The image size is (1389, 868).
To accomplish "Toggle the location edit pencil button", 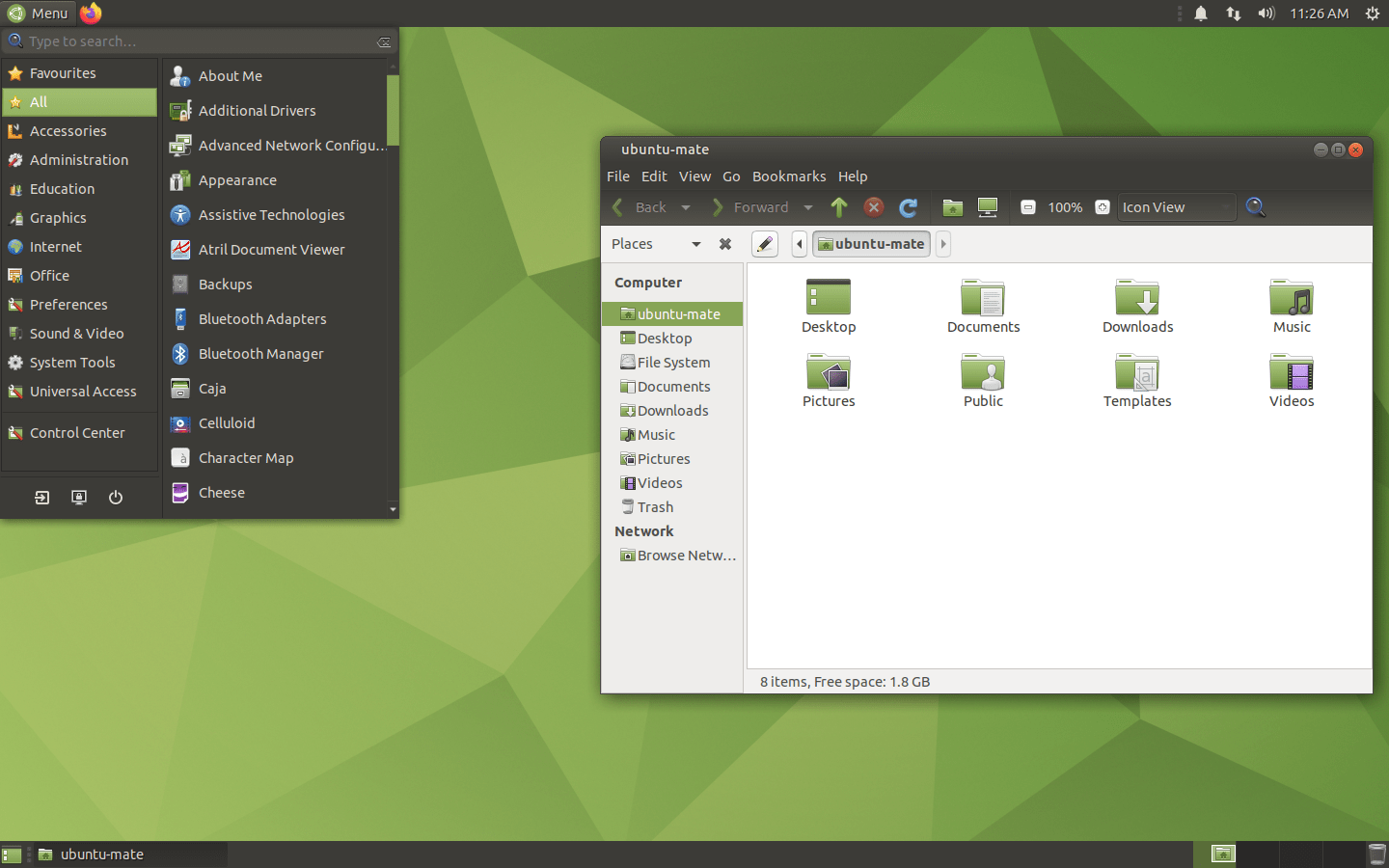I will click(765, 244).
